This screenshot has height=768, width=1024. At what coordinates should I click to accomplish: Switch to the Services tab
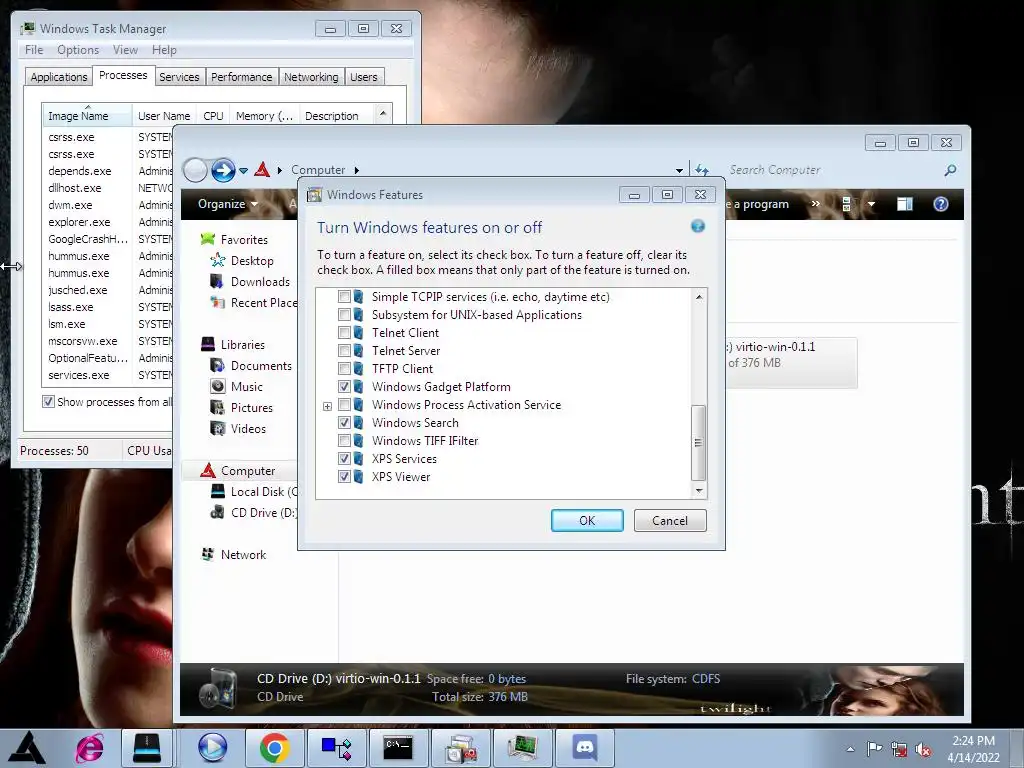179,77
